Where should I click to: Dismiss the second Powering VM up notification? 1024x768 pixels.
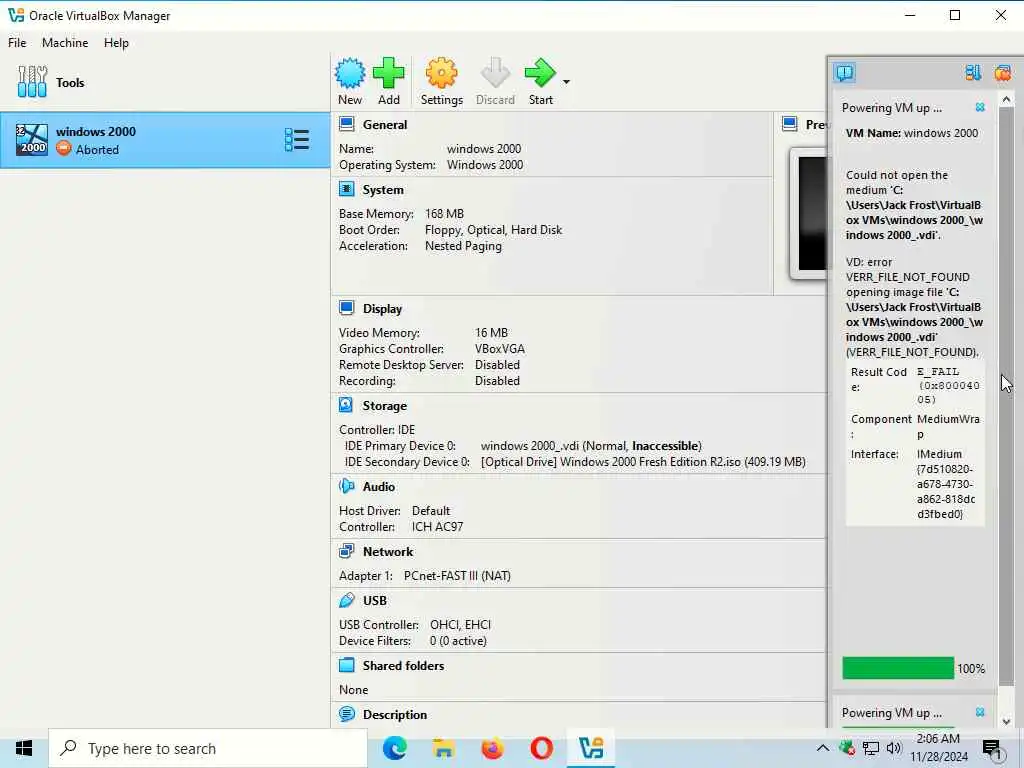coord(980,712)
